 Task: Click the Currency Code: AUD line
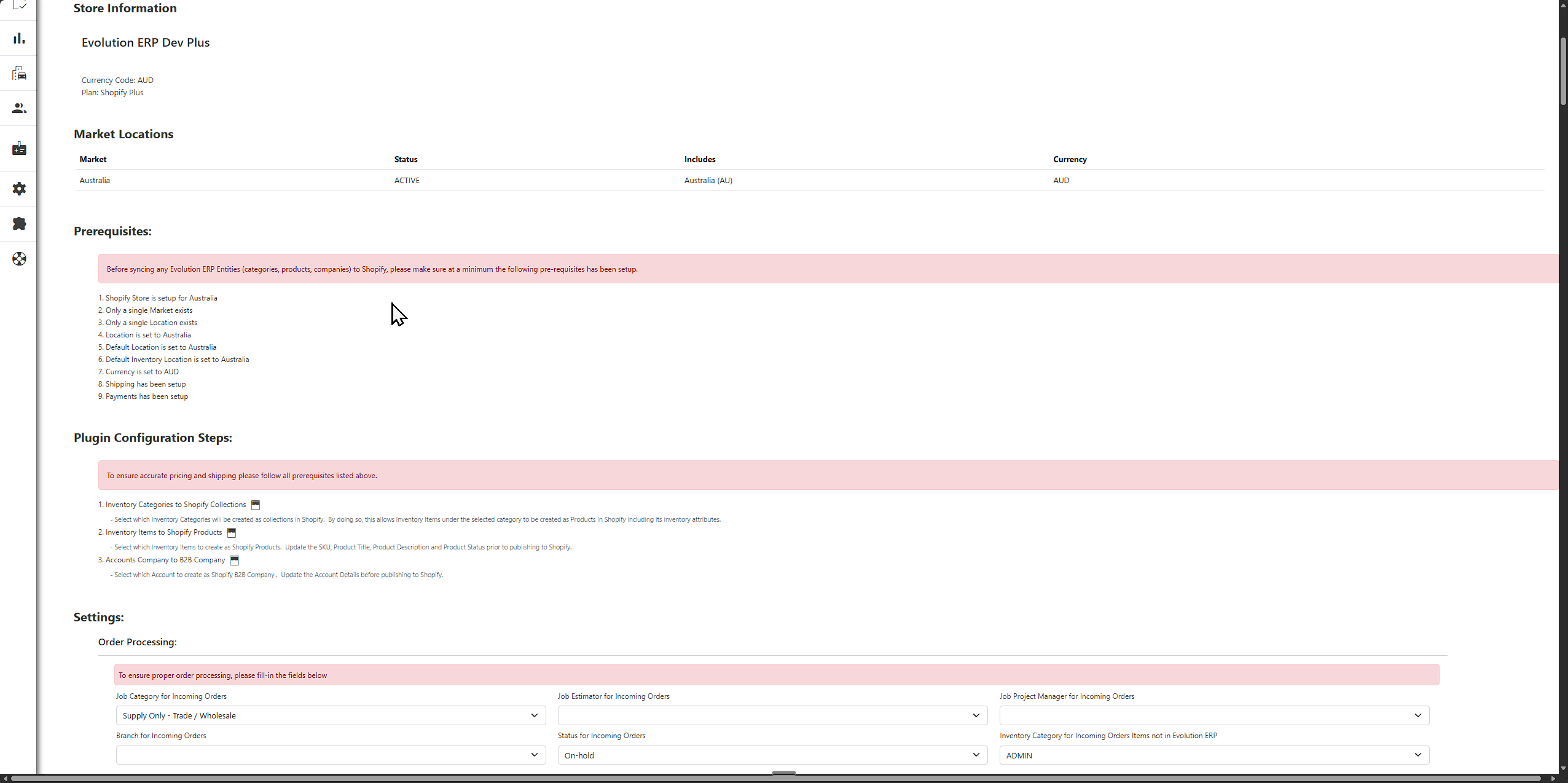pos(117,80)
